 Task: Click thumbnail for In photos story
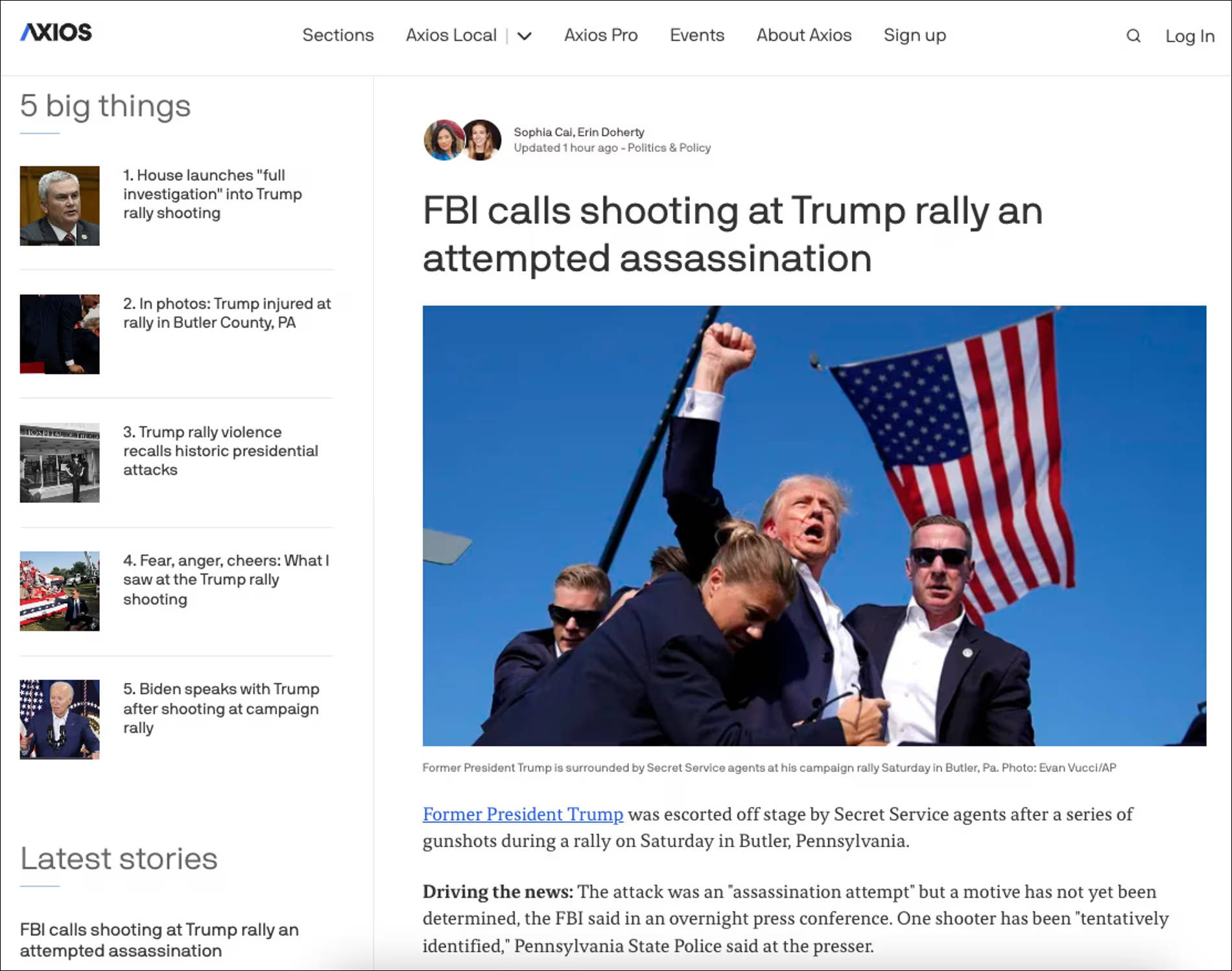point(60,334)
